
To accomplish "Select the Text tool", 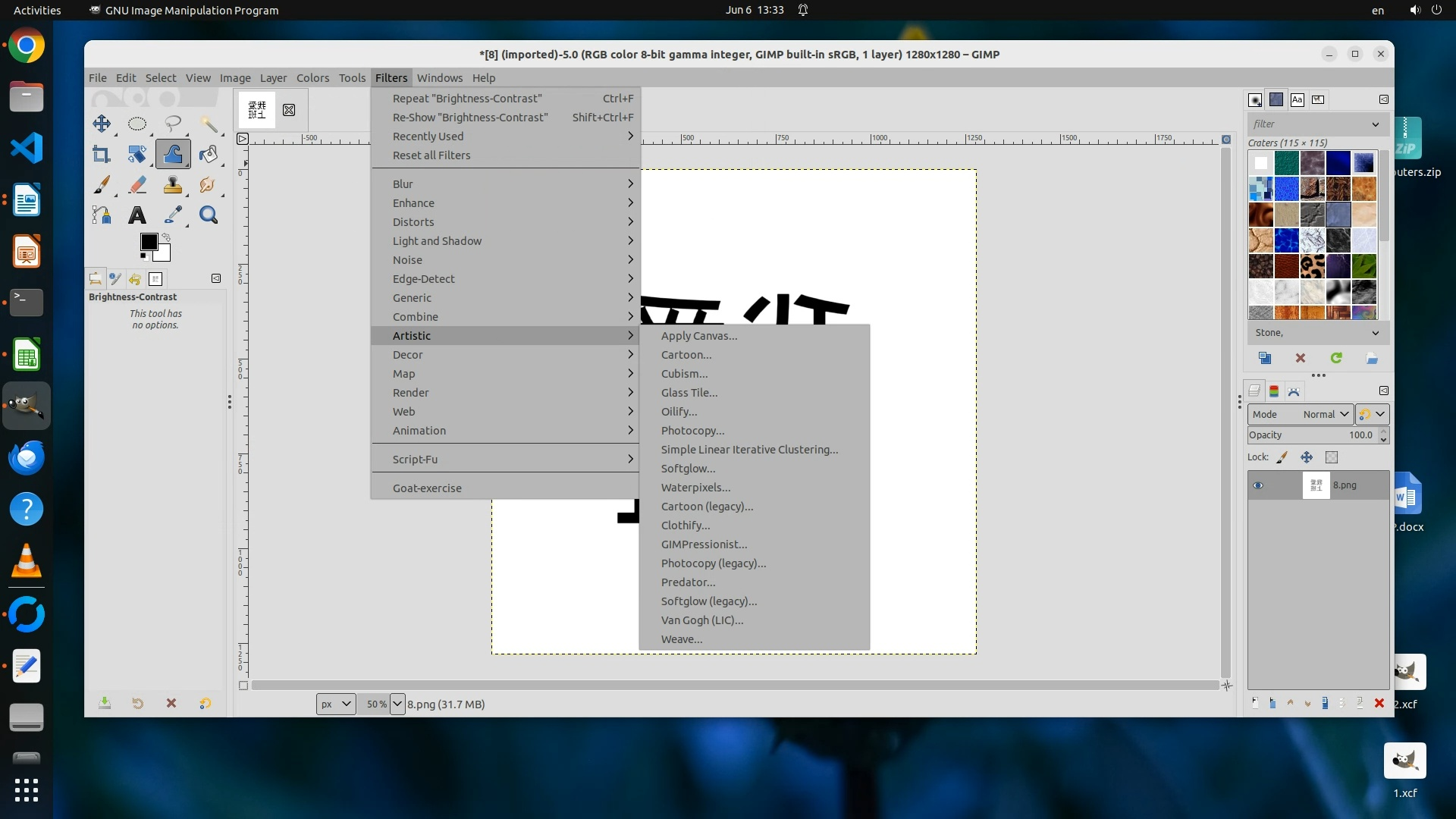I will click(x=136, y=215).
